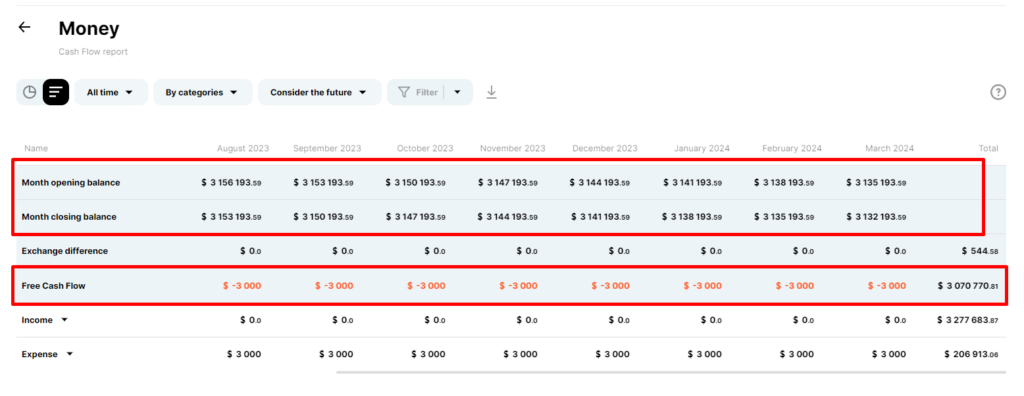Expand the Income row categories
The width and height of the screenshot is (1024, 396).
(64, 320)
